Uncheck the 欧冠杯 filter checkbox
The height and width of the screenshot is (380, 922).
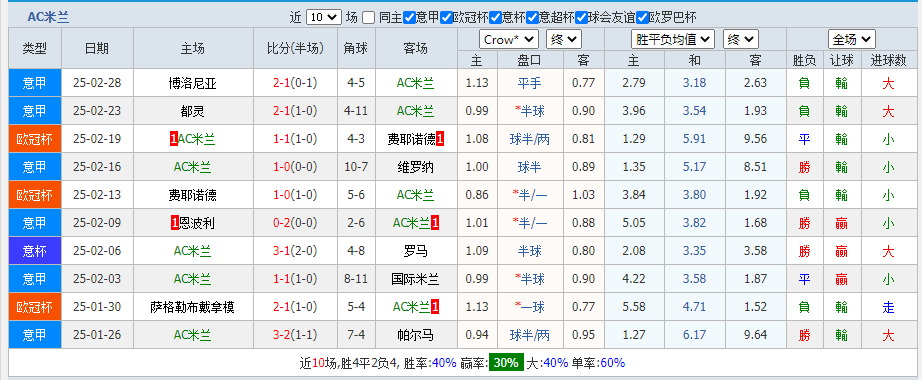click(446, 18)
